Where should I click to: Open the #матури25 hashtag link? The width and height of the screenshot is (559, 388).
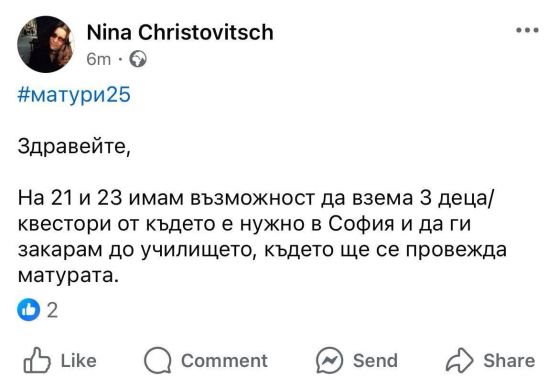click(74, 95)
